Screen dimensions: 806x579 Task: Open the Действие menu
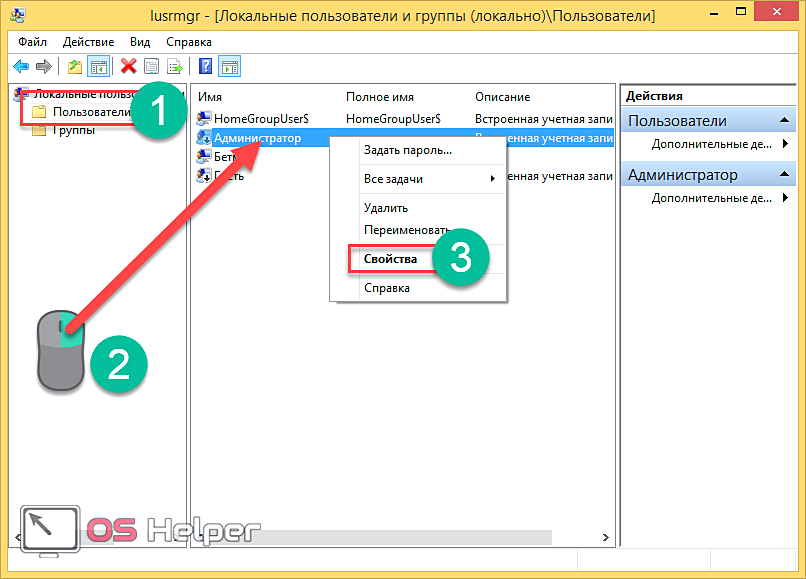88,42
